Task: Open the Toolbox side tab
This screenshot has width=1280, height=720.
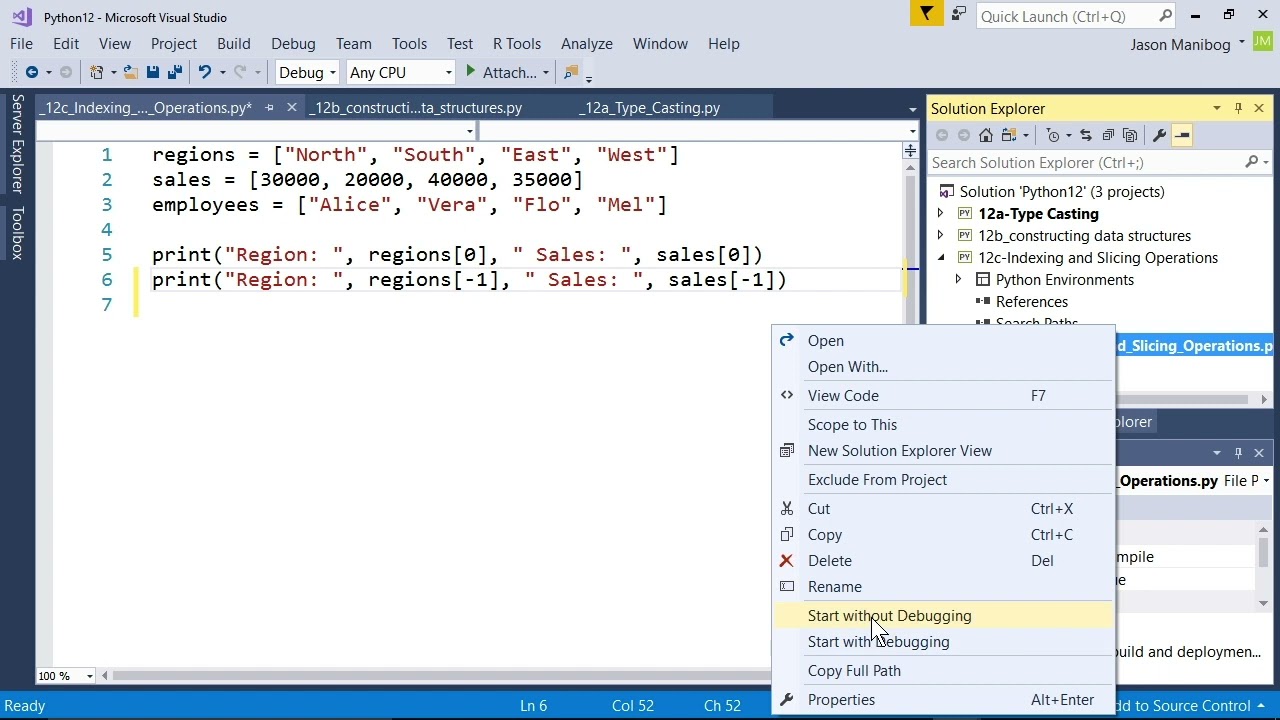Action: point(17,233)
